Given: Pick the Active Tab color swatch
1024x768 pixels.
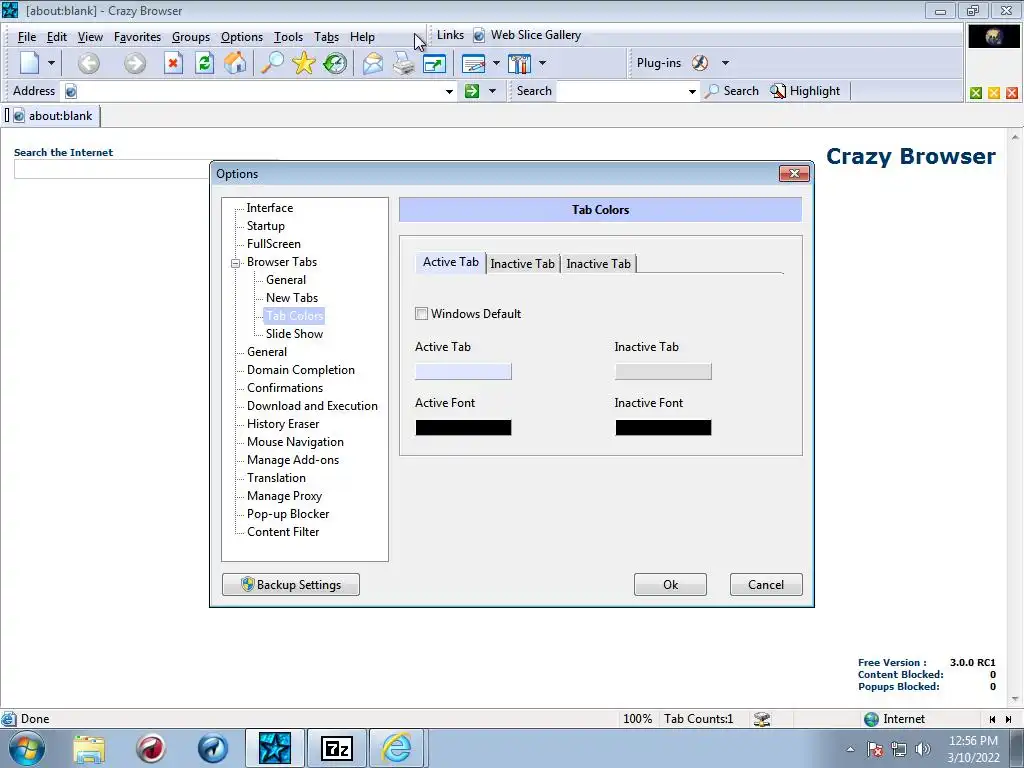Looking at the screenshot, I should (463, 372).
